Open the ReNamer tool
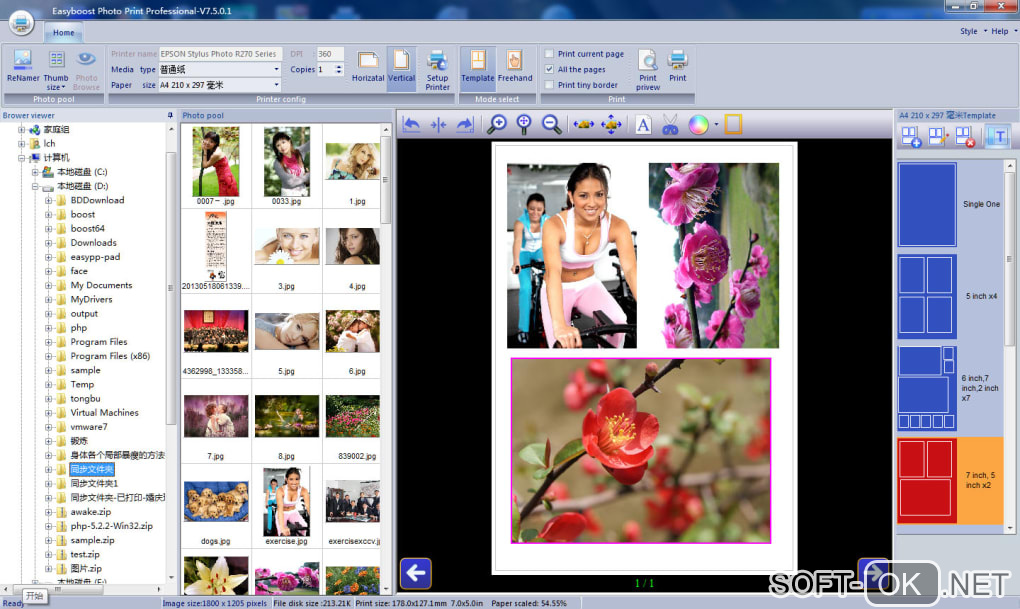Viewport: 1020px width, 609px height. click(23, 66)
